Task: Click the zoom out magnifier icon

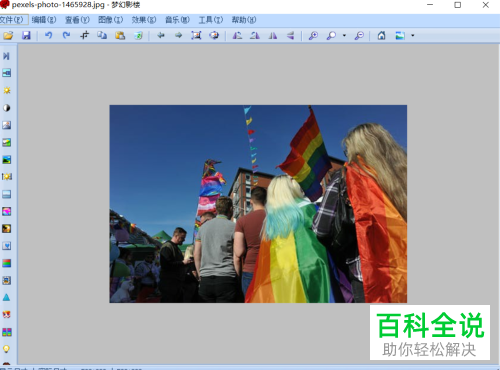Action: point(359,35)
